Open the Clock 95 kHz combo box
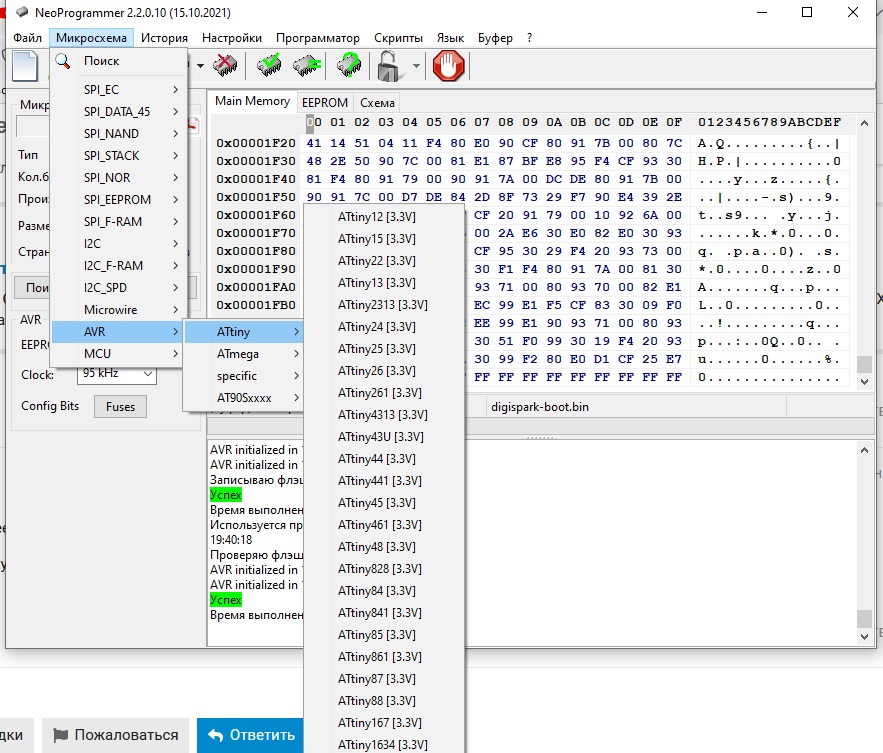The height and width of the screenshot is (753, 883). (x=116, y=374)
